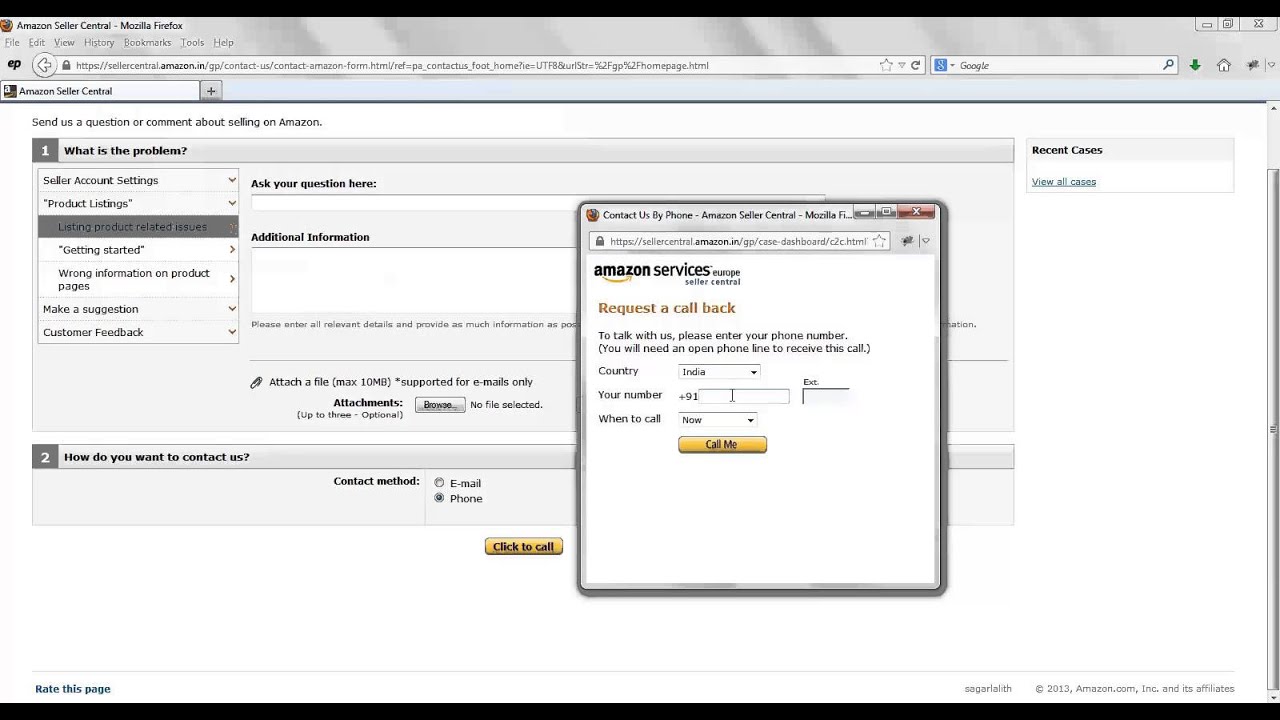Expand Customer Feedback category
1280x720 pixels.
(x=138, y=332)
